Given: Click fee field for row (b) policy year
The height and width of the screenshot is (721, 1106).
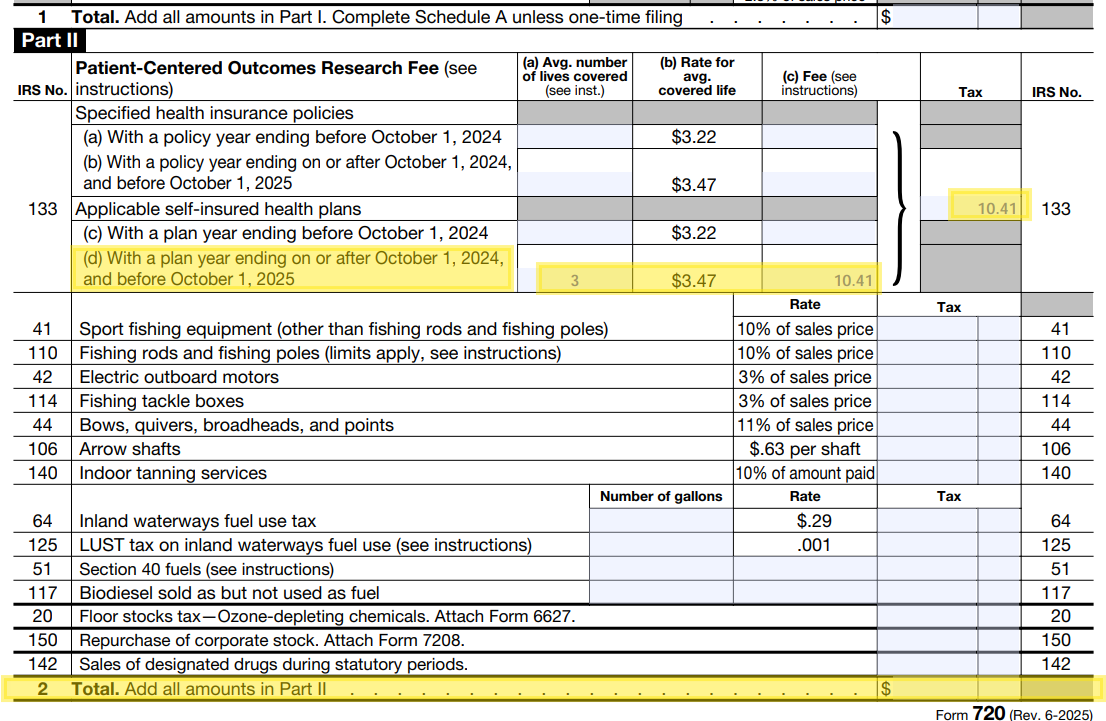Looking at the screenshot, I should [820, 184].
